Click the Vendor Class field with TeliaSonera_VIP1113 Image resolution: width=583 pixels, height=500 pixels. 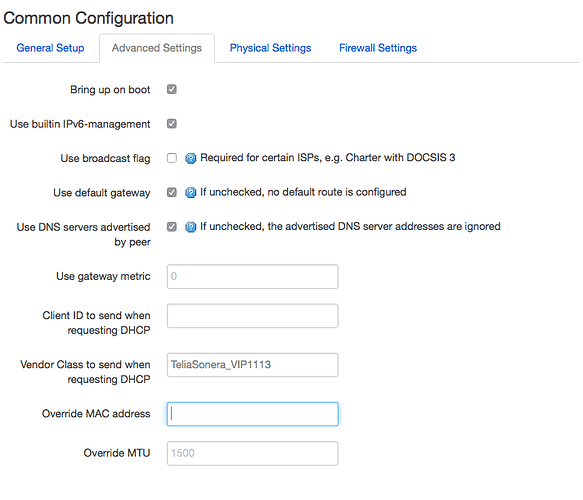point(252,365)
